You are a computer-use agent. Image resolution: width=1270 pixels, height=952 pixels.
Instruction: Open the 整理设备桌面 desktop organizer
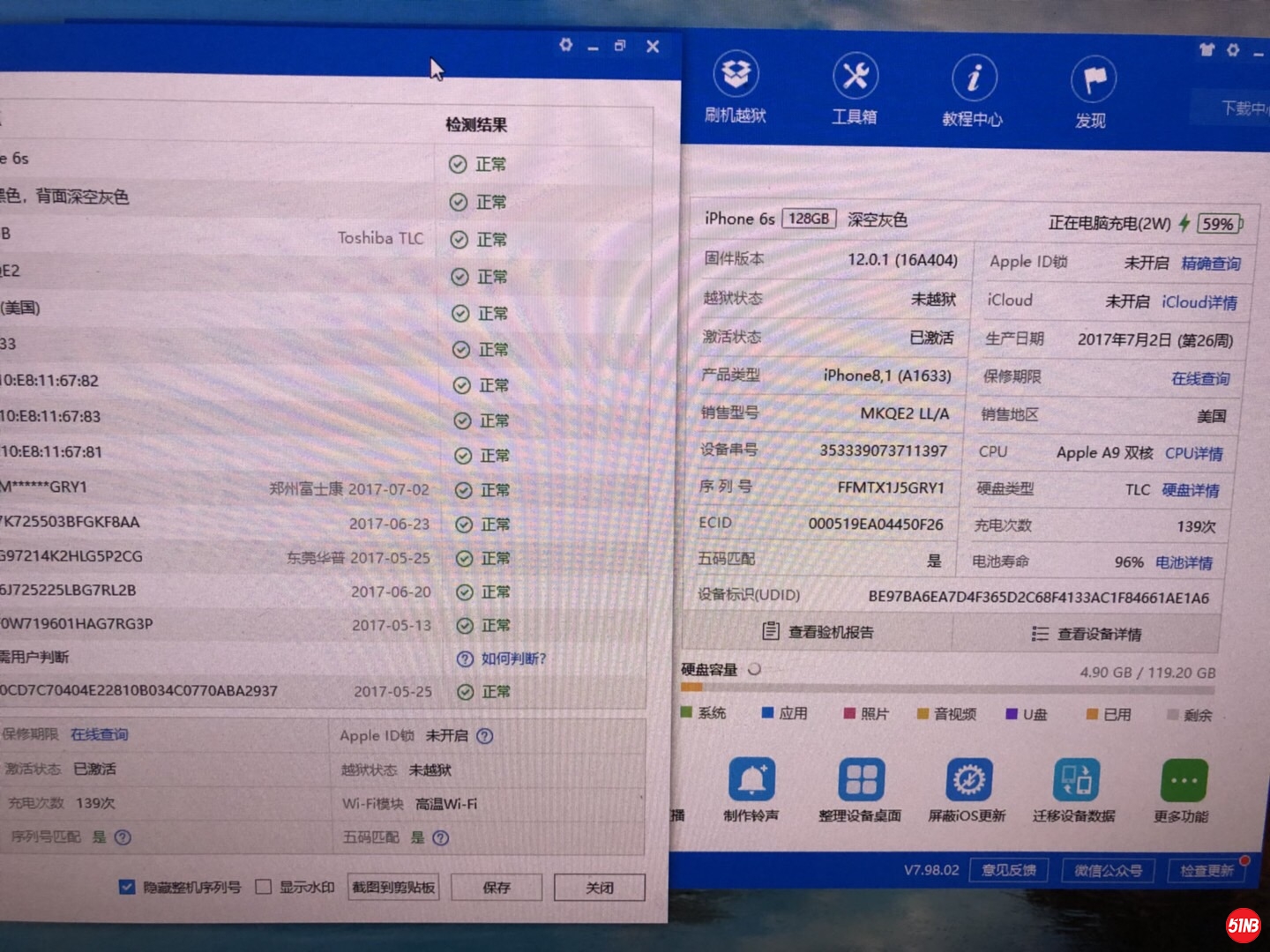pos(860,791)
